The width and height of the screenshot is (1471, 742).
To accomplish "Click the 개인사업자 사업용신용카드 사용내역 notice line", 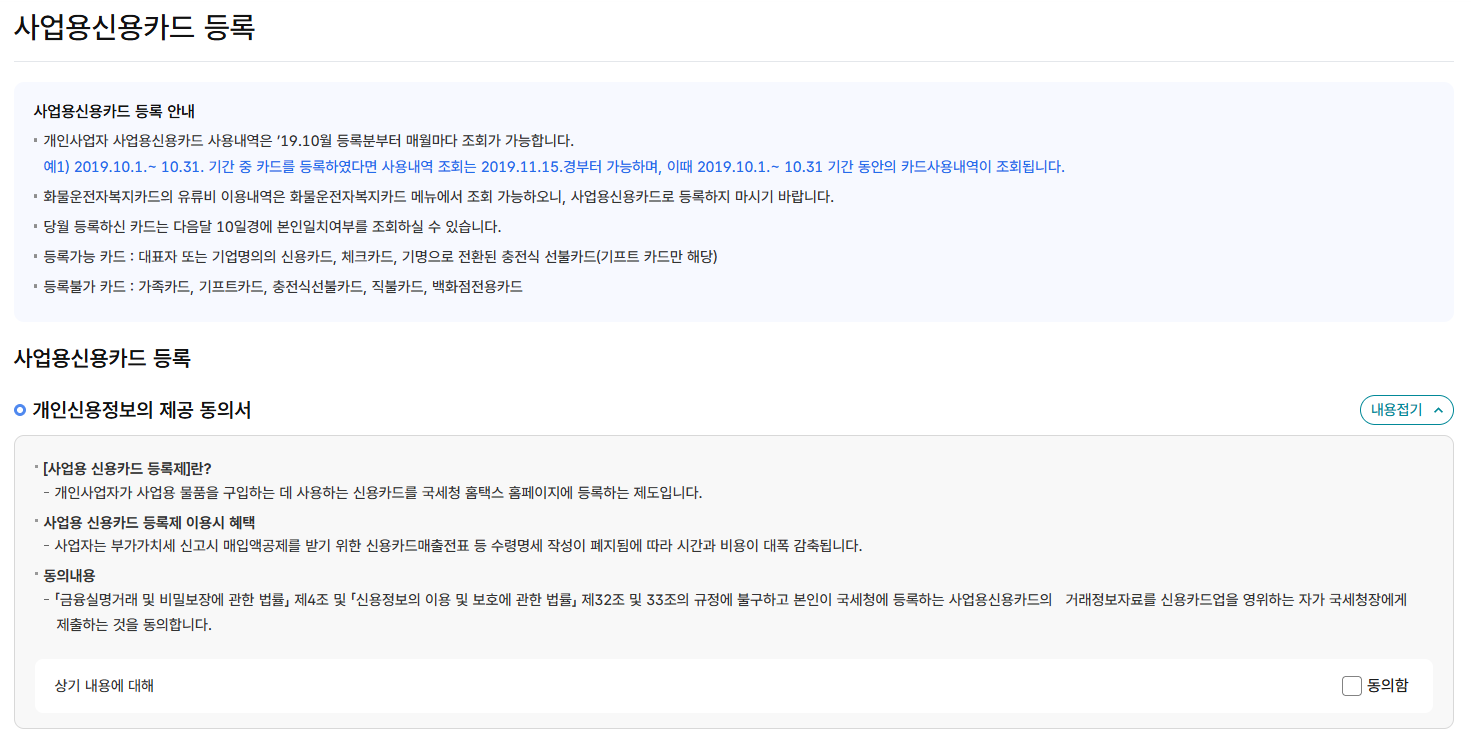I will point(308,141).
